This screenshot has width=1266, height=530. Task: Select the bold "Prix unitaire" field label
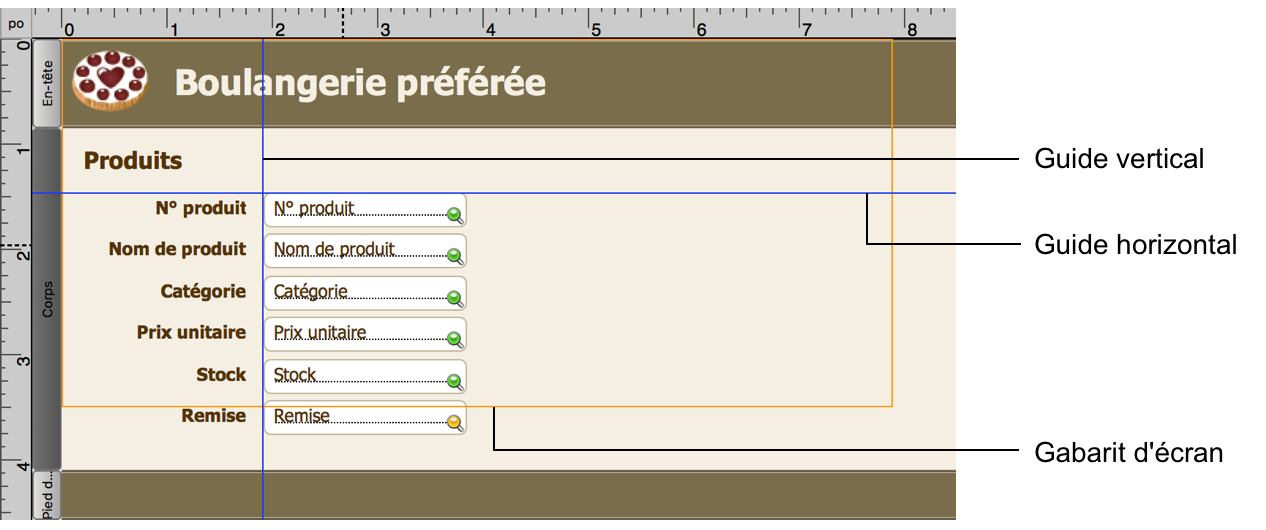[x=191, y=332]
